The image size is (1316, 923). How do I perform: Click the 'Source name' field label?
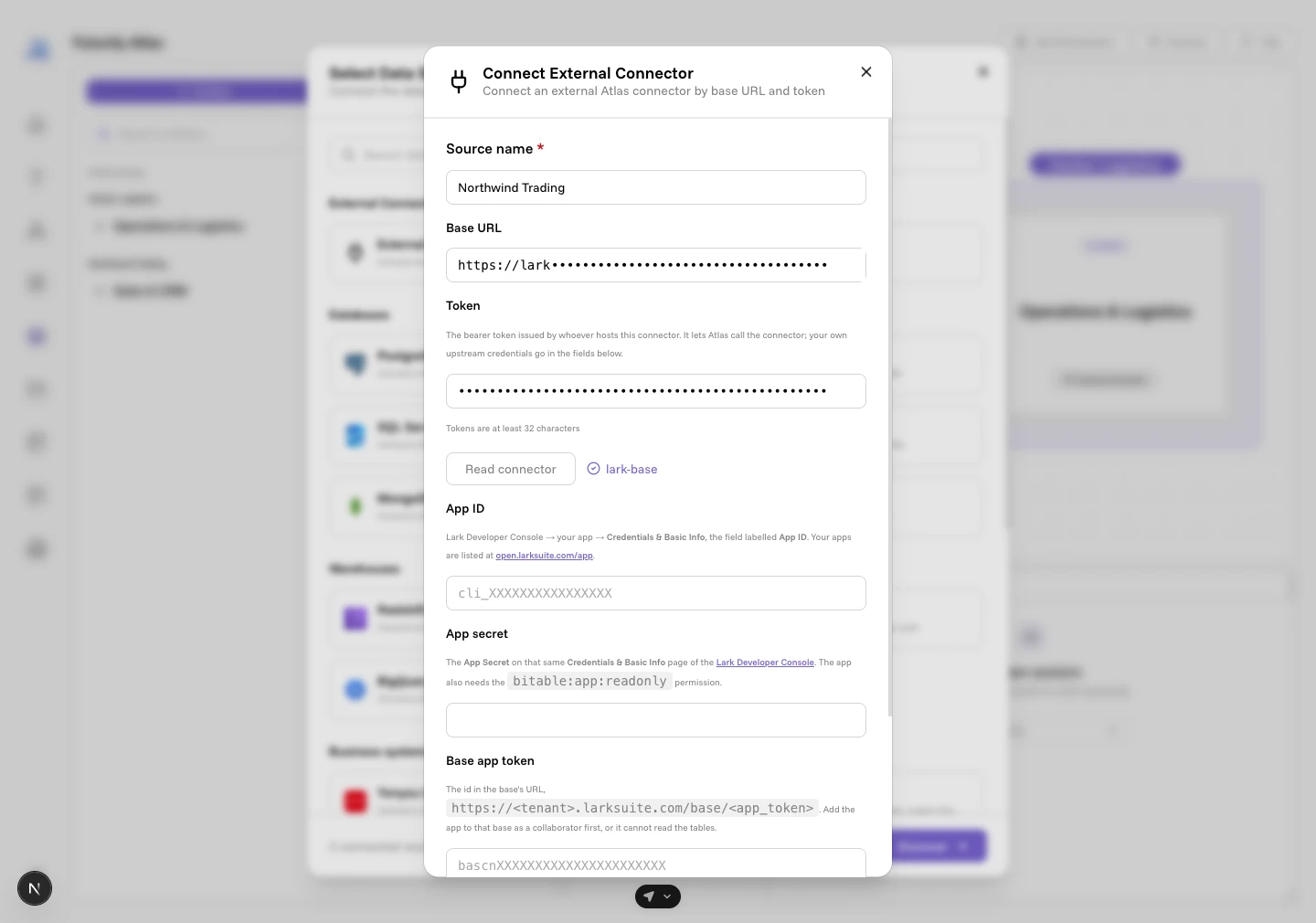pos(489,149)
